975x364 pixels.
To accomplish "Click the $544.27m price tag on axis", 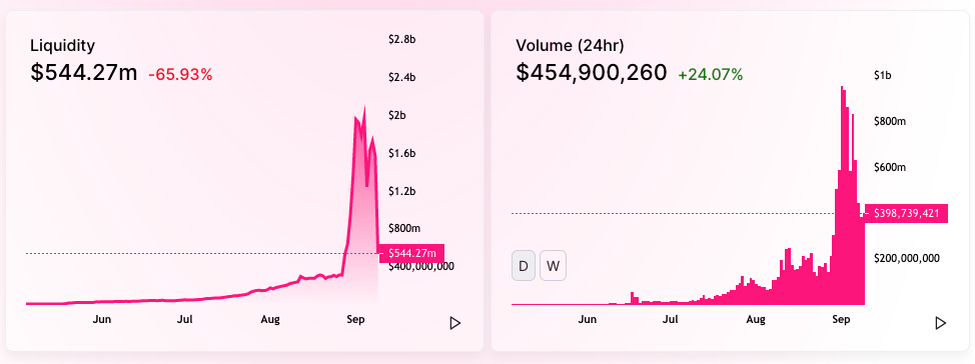I will tap(411, 253).
